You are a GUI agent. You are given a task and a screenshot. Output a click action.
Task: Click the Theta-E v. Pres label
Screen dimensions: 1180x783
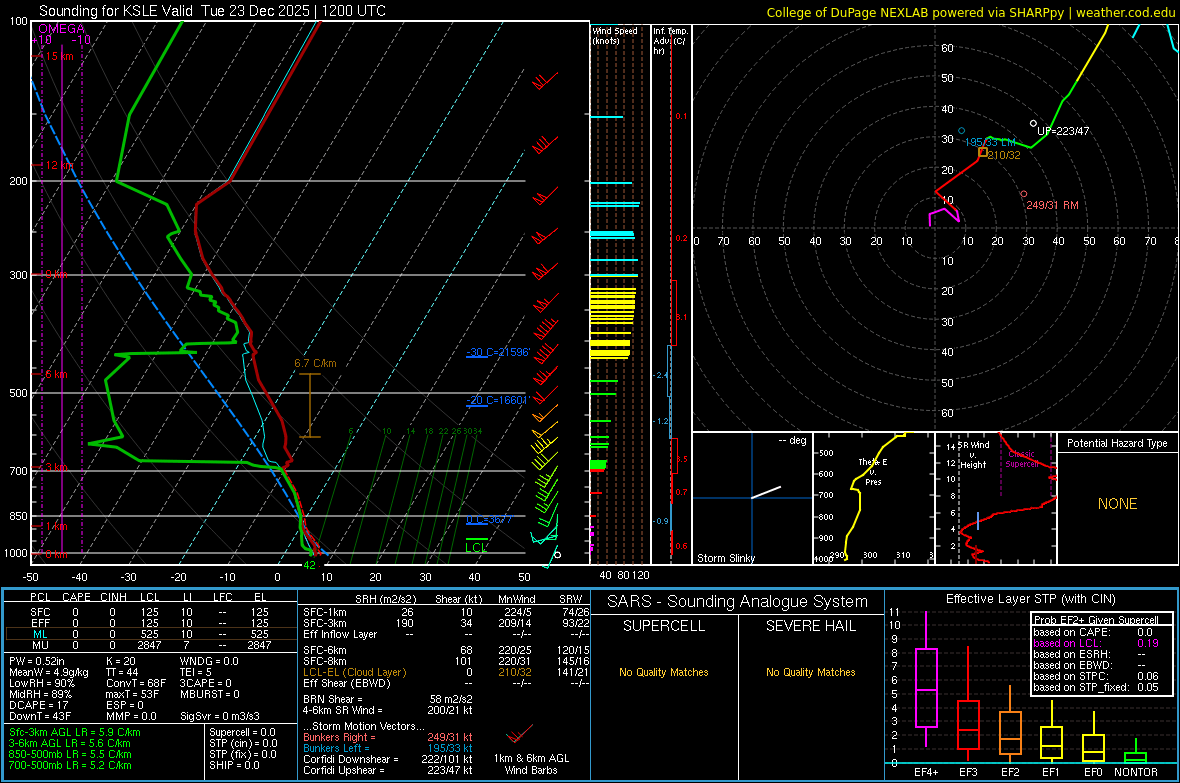click(873, 472)
